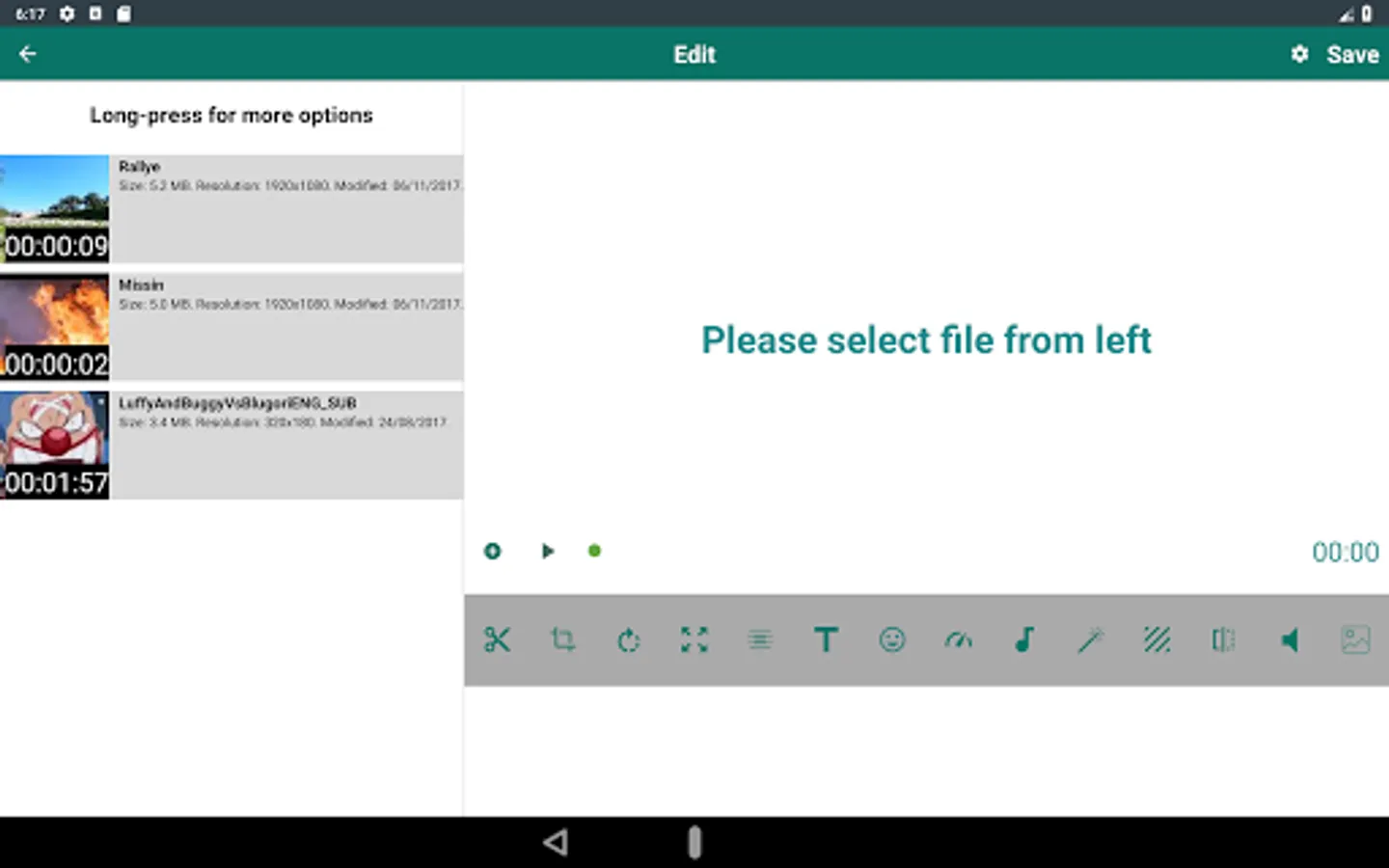This screenshot has width=1389, height=868.
Task: Select the rotate tool
Action: point(629,639)
